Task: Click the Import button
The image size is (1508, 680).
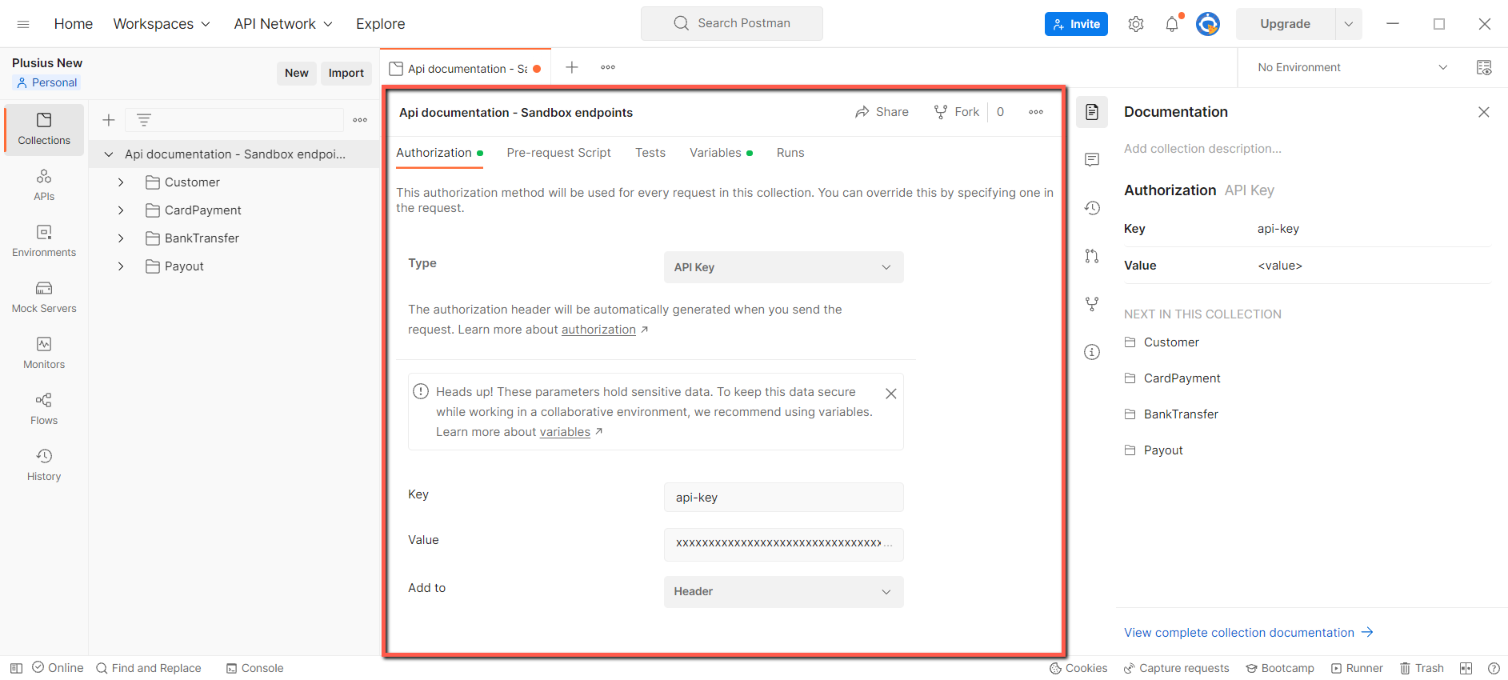Action: [346, 73]
